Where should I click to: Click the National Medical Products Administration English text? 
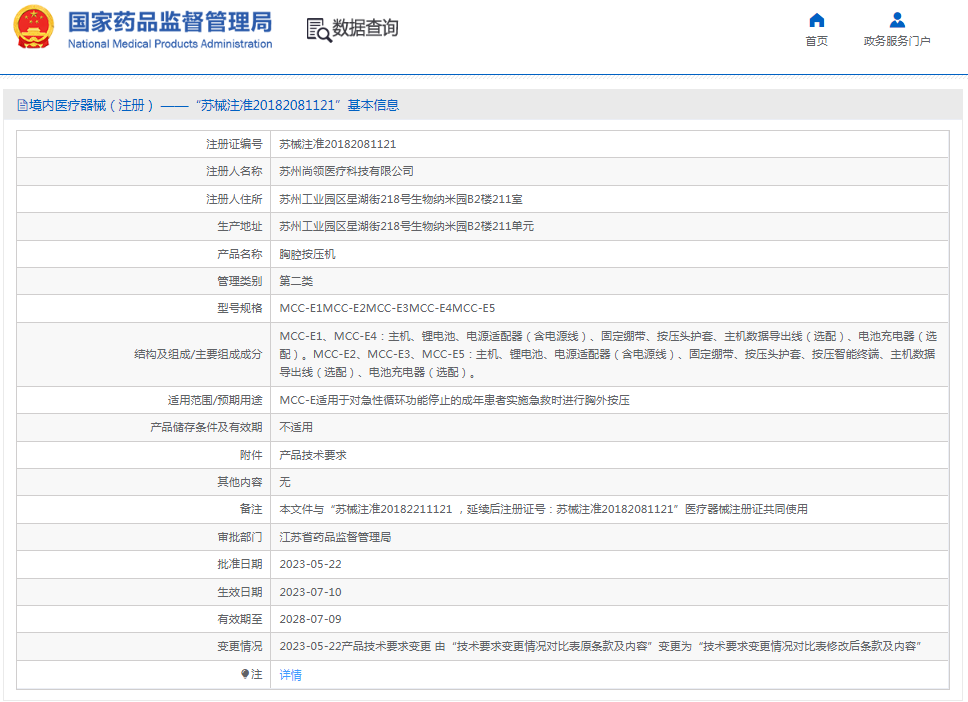tap(170, 44)
